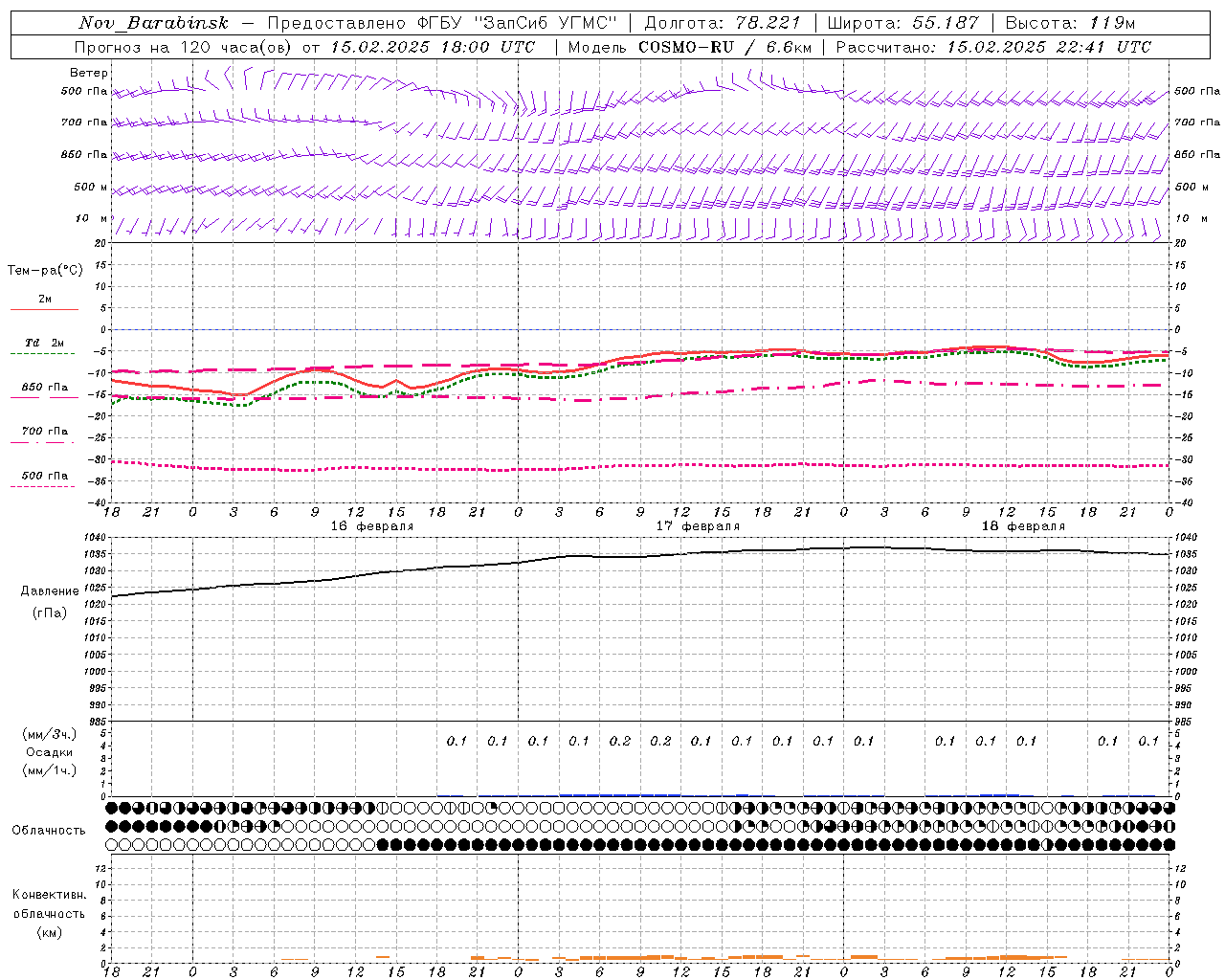Select the "ЗапСиб УГМС" provider text
Image resolution: width=1225 pixels, height=980 pixels.
point(546,23)
